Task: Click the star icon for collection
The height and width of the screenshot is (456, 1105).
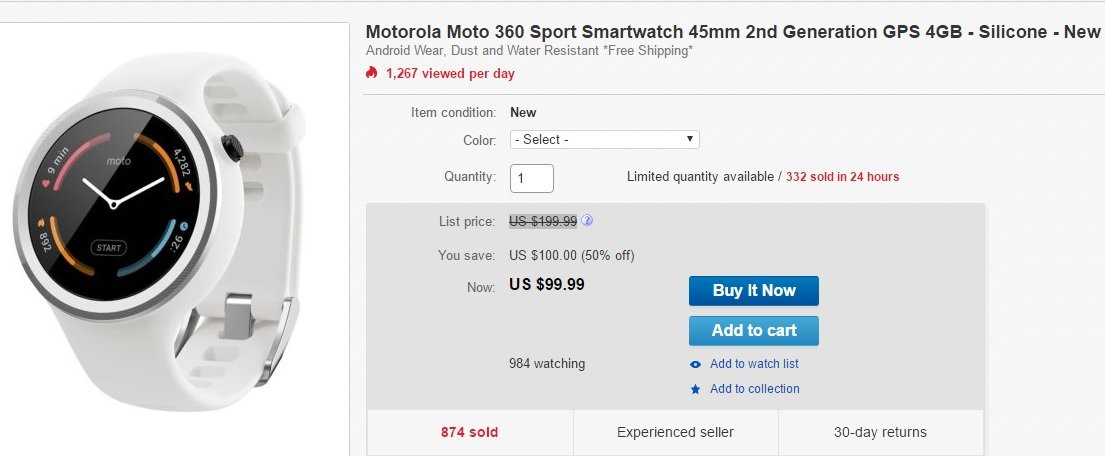Action: tap(696, 389)
